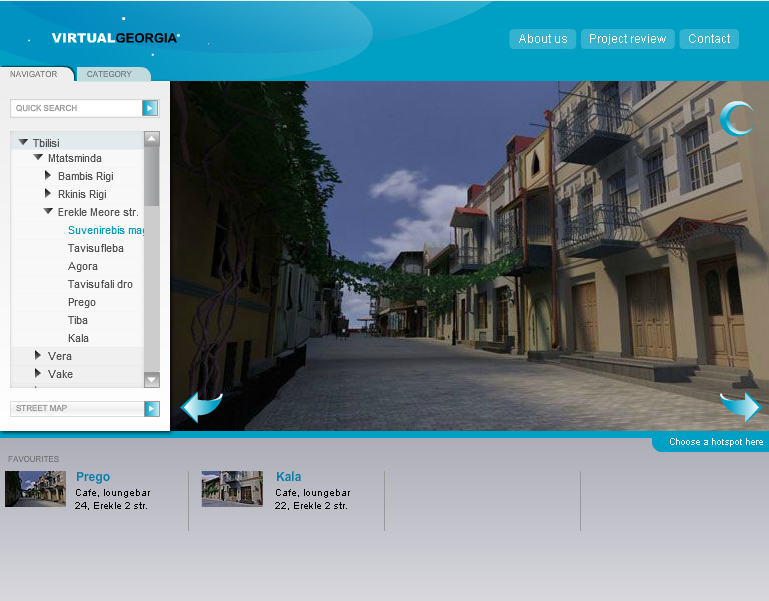Expand the Rkinis Rigi node
This screenshot has width=769, height=601.
48,193
